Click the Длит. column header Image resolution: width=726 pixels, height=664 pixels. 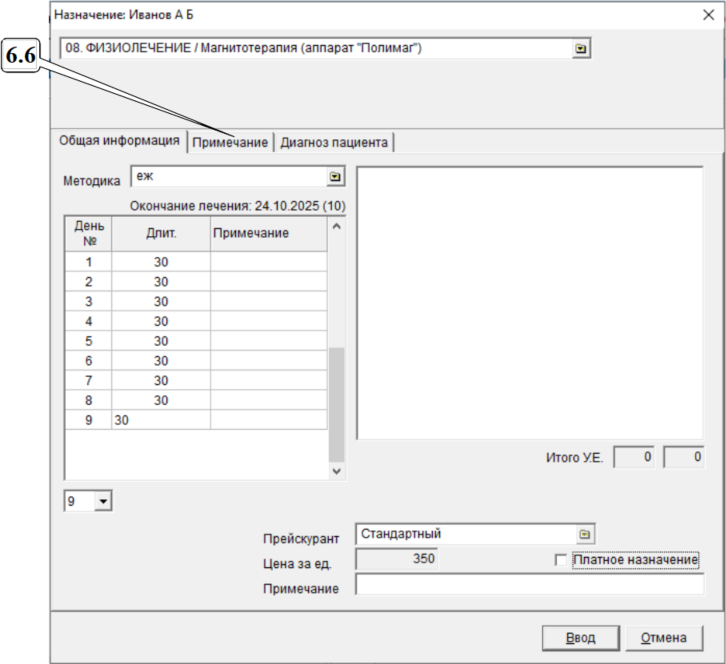pos(160,233)
